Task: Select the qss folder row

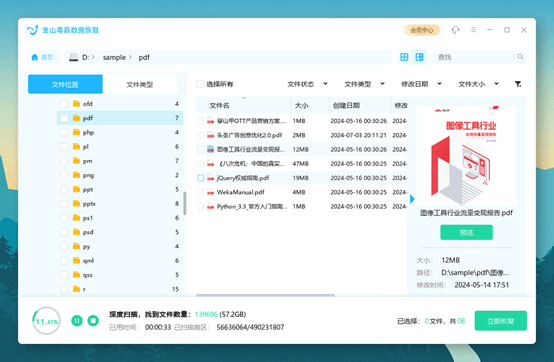Action: (x=120, y=275)
